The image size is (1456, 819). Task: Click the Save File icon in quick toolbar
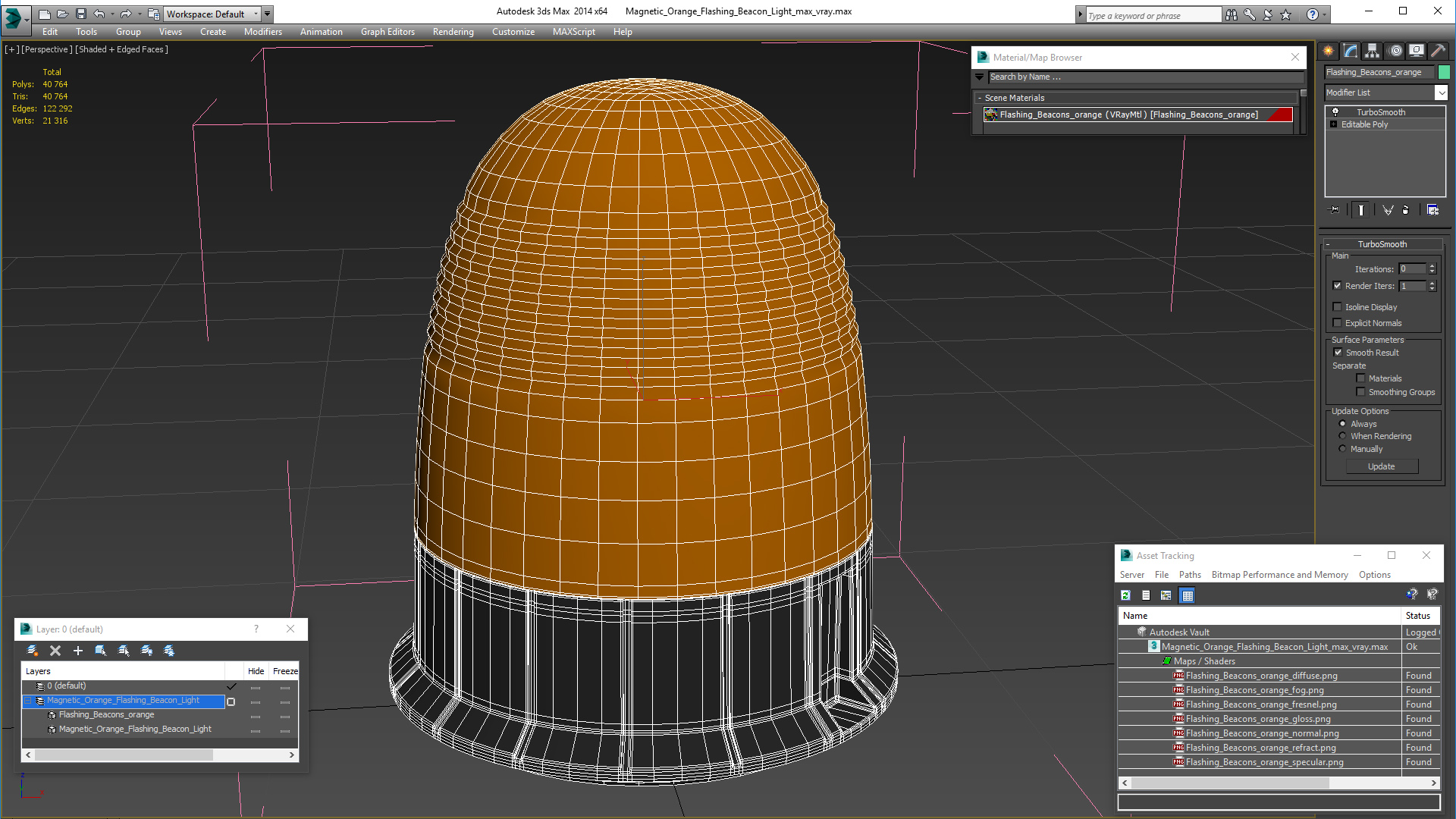pos(81,14)
